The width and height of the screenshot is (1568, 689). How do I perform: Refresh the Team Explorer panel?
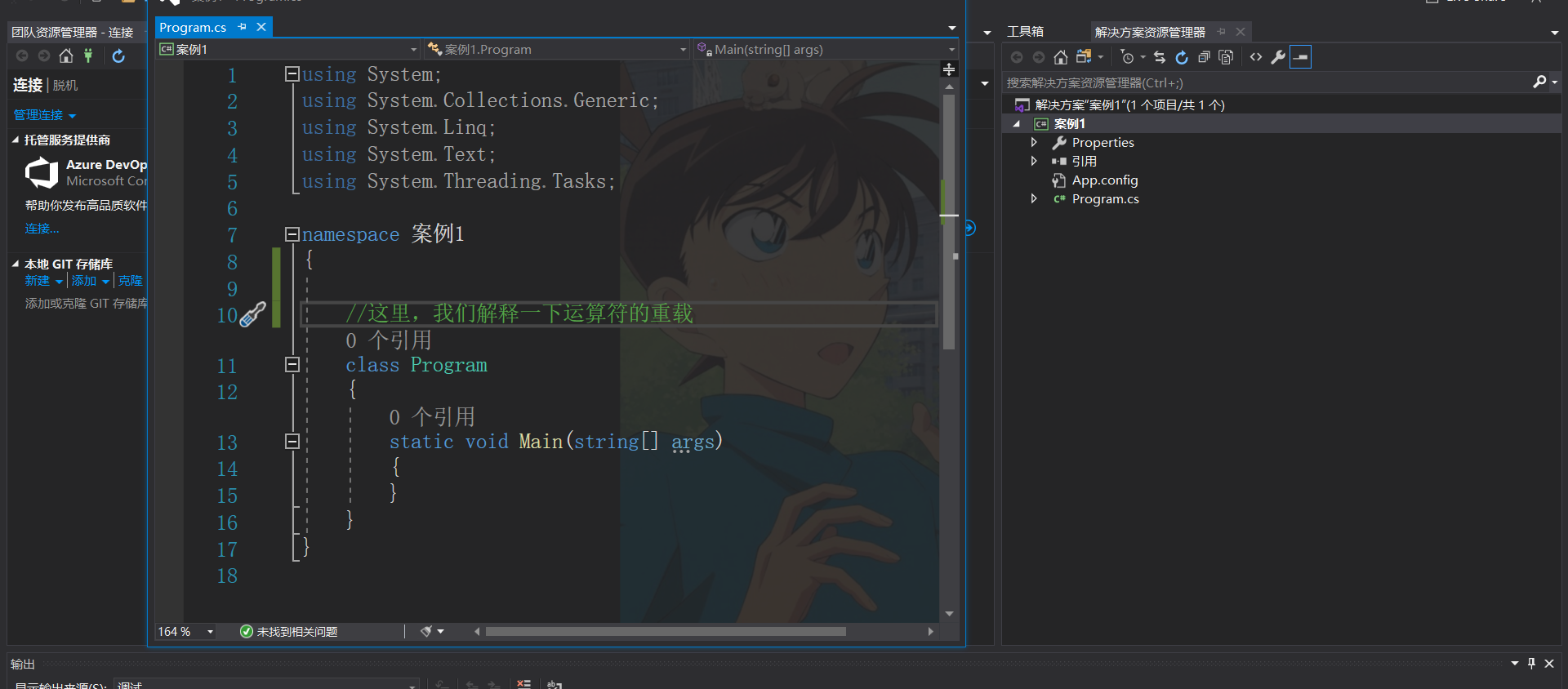tap(118, 56)
